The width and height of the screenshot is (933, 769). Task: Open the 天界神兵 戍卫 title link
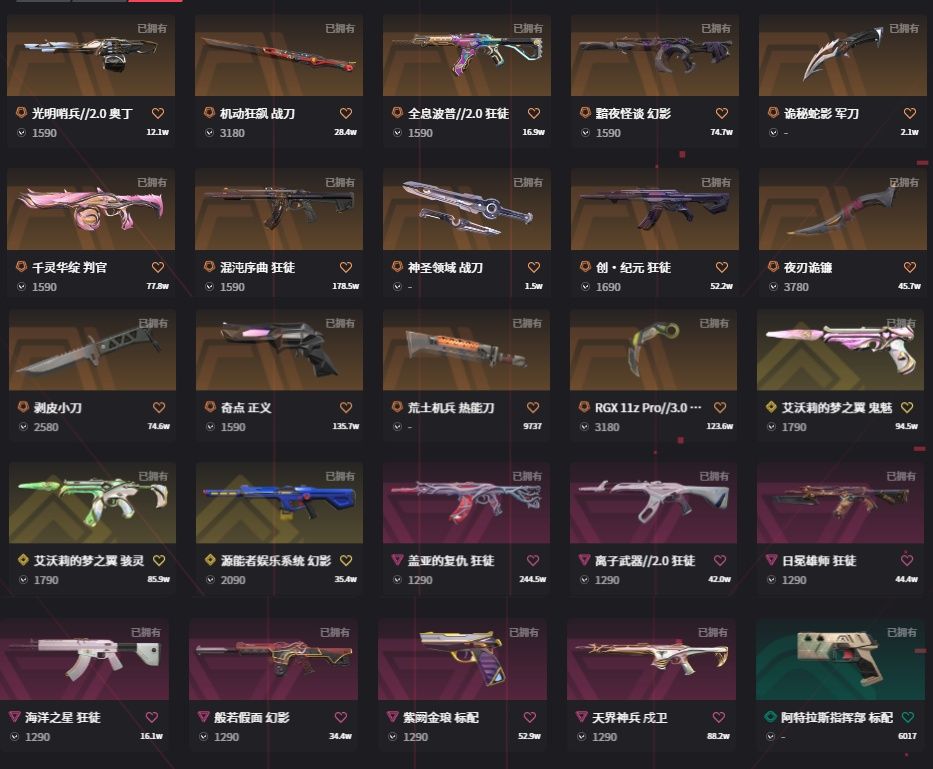click(x=630, y=718)
